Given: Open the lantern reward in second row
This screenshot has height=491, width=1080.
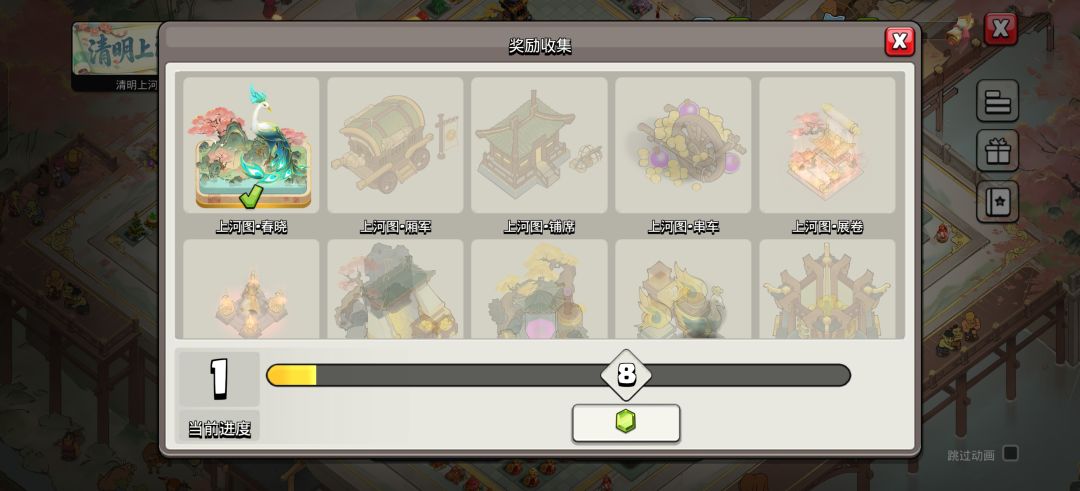Looking at the screenshot, I should point(251,289).
